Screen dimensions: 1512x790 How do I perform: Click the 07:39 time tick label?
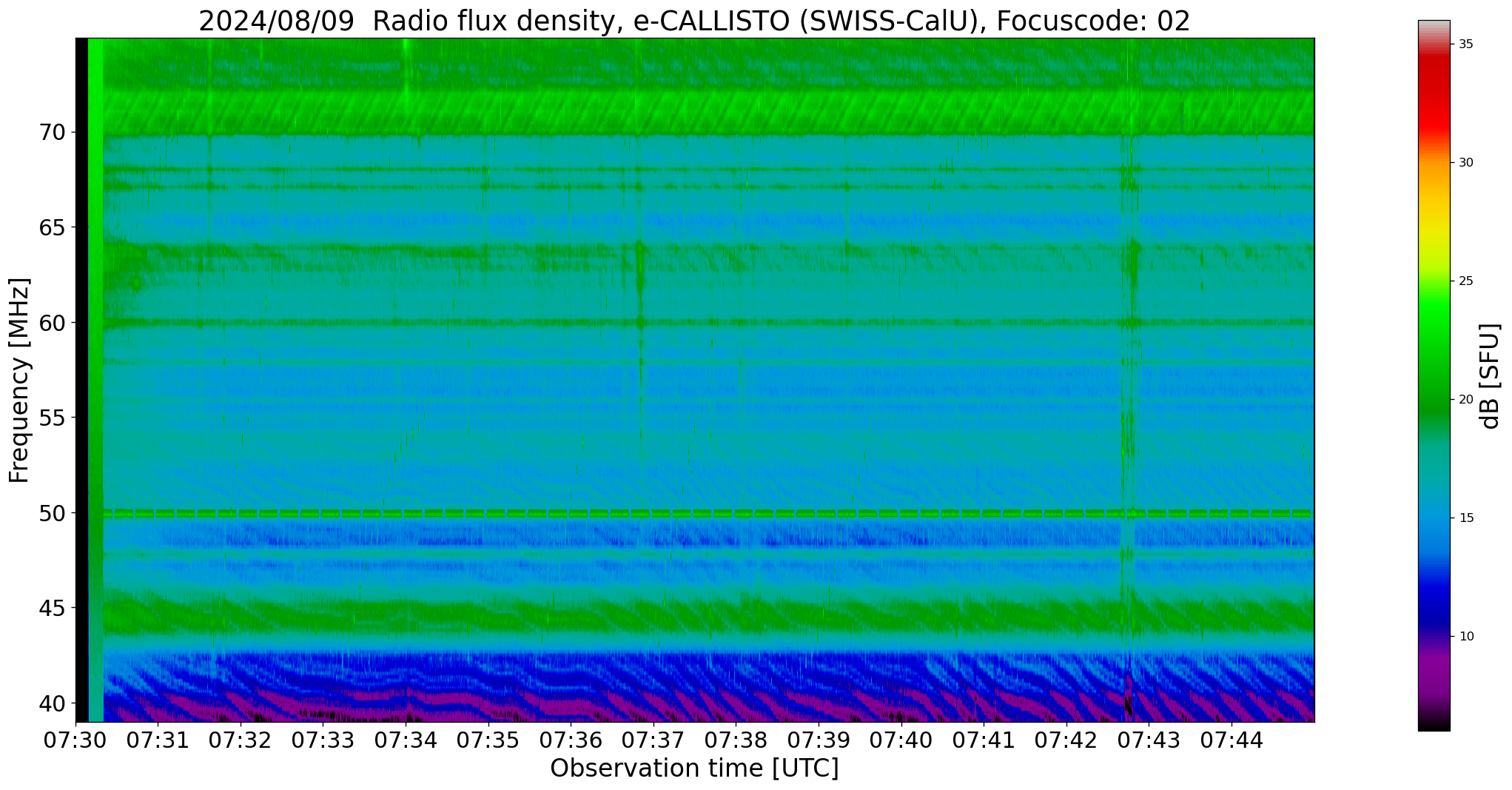[819, 740]
